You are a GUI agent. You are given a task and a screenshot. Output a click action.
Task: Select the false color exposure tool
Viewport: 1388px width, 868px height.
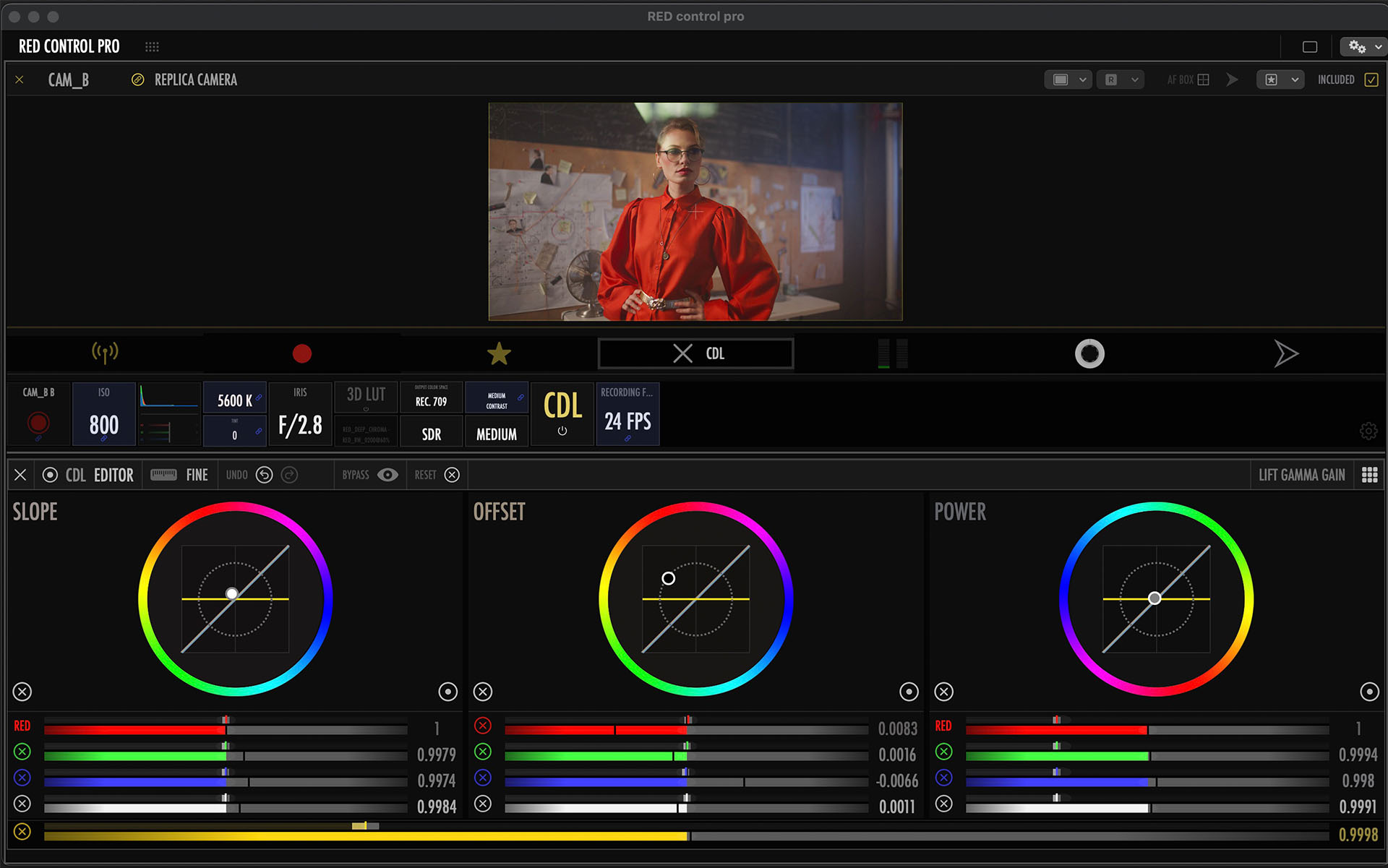pyautogui.click(x=1089, y=353)
